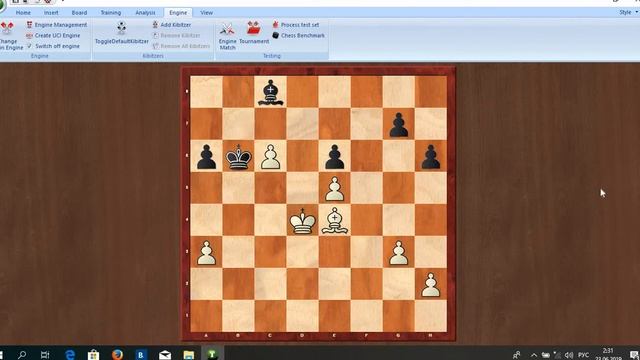The width and height of the screenshot is (640, 360).
Task: Switch to the Board tab
Action: 79,13
